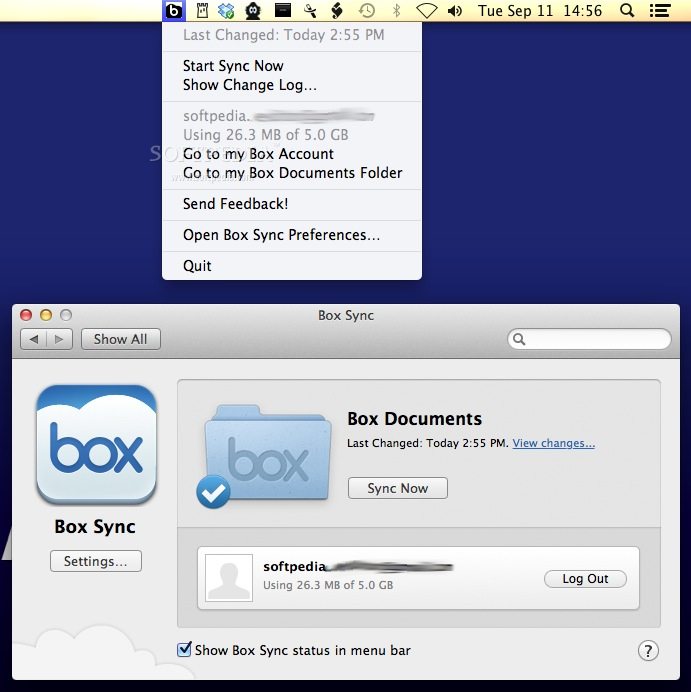Click the large Box Sync app icon
This screenshot has width=691, height=692.
point(96,444)
